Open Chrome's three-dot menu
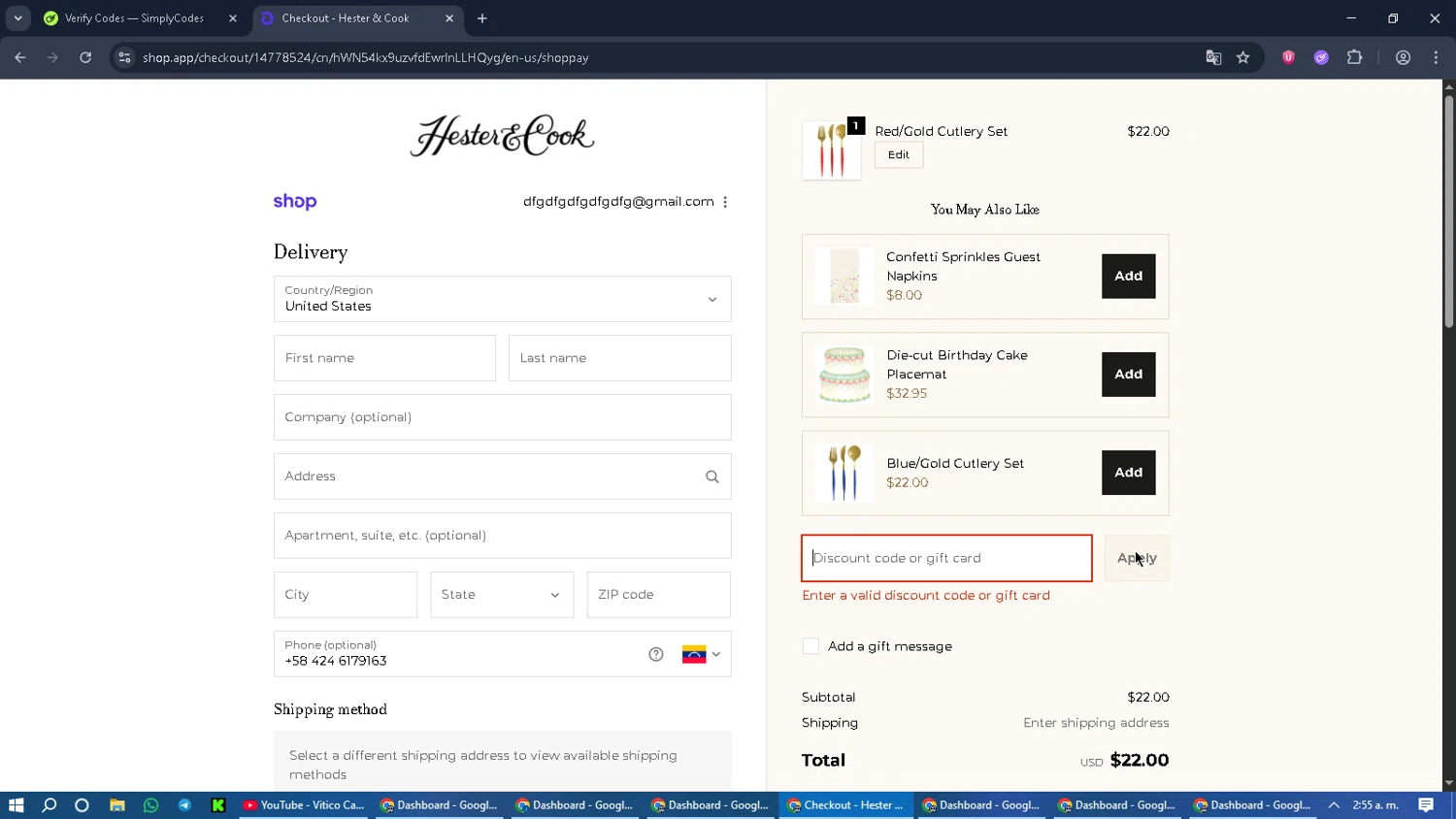This screenshot has width=1456, height=819. 1436,57
